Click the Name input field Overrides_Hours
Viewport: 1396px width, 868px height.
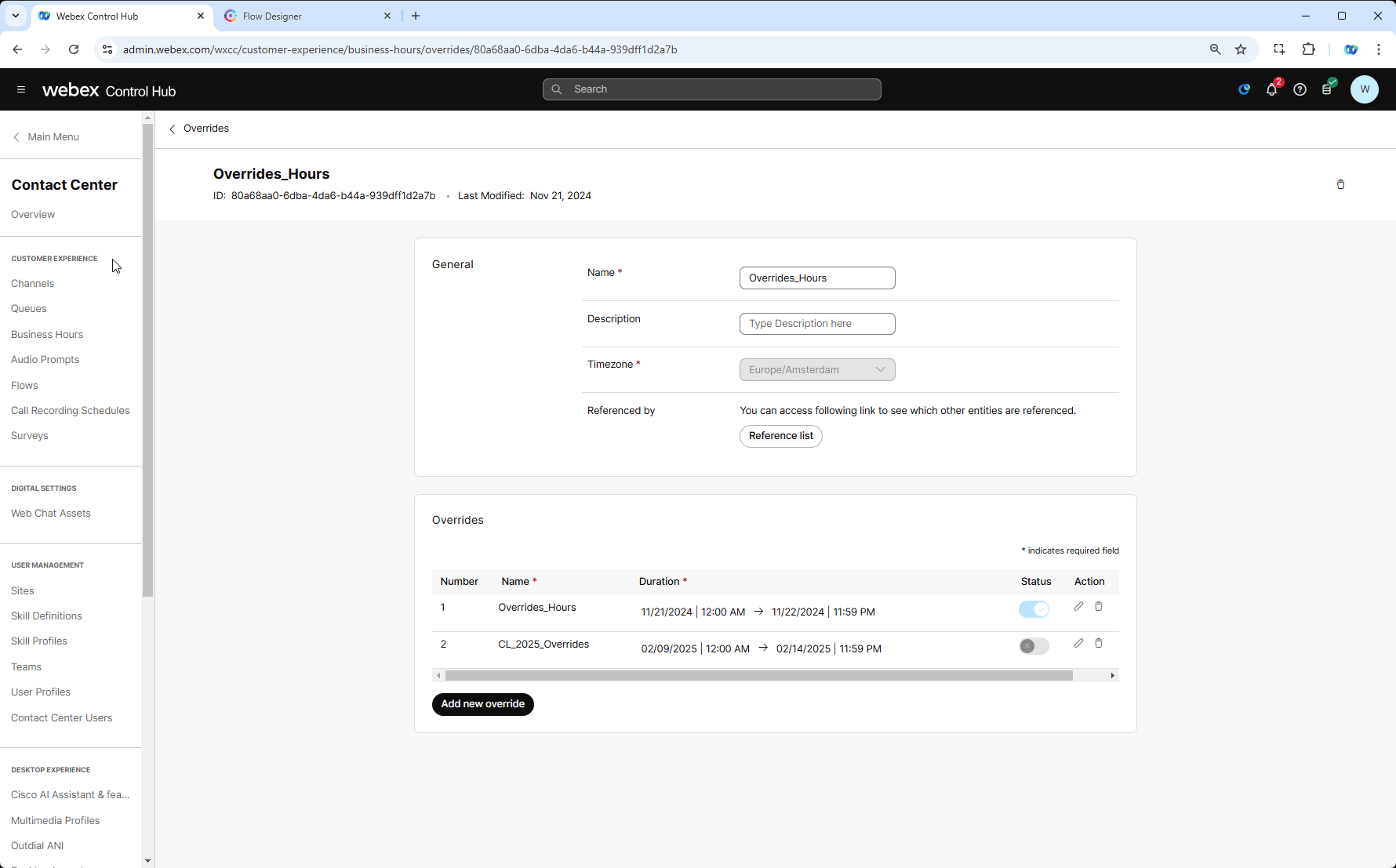point(817,278)
